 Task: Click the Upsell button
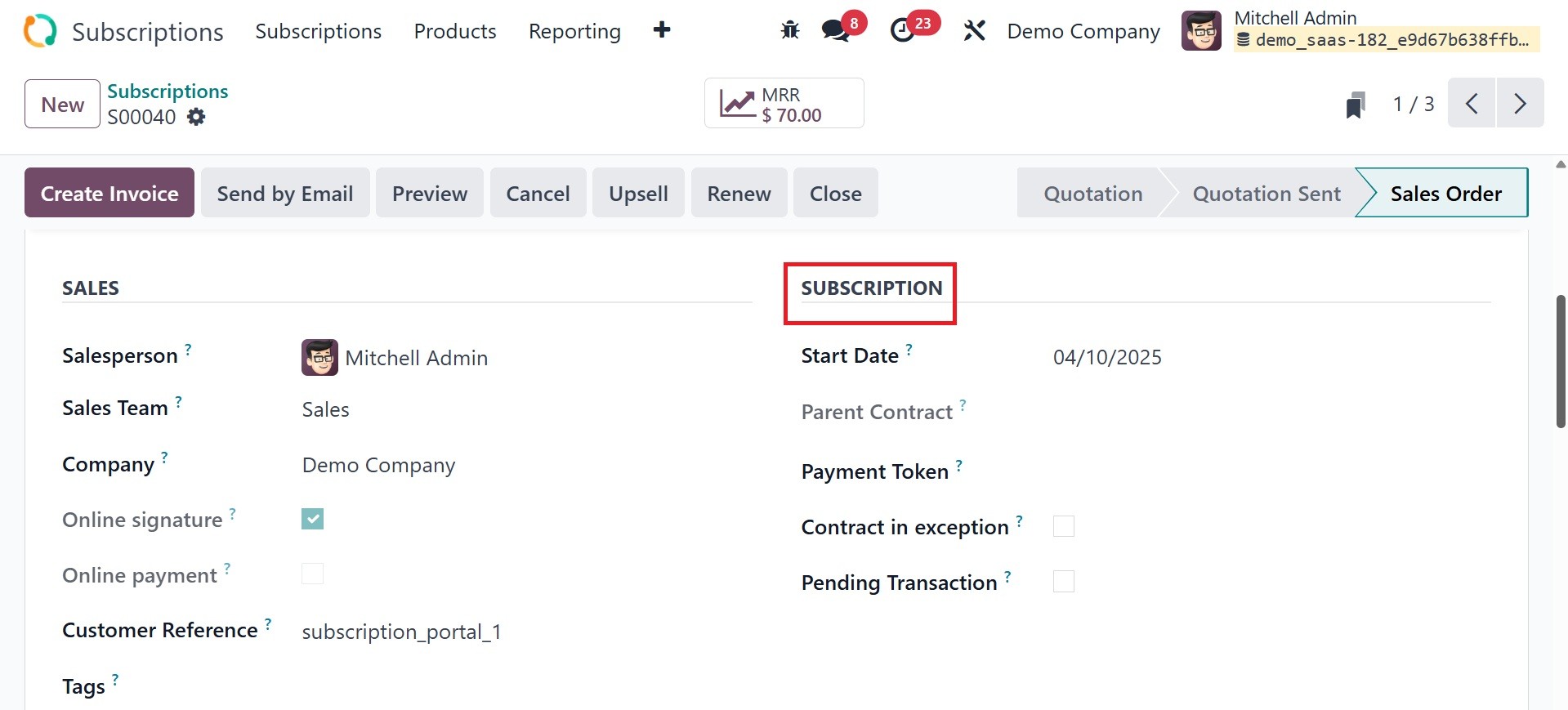pos(638,193)
